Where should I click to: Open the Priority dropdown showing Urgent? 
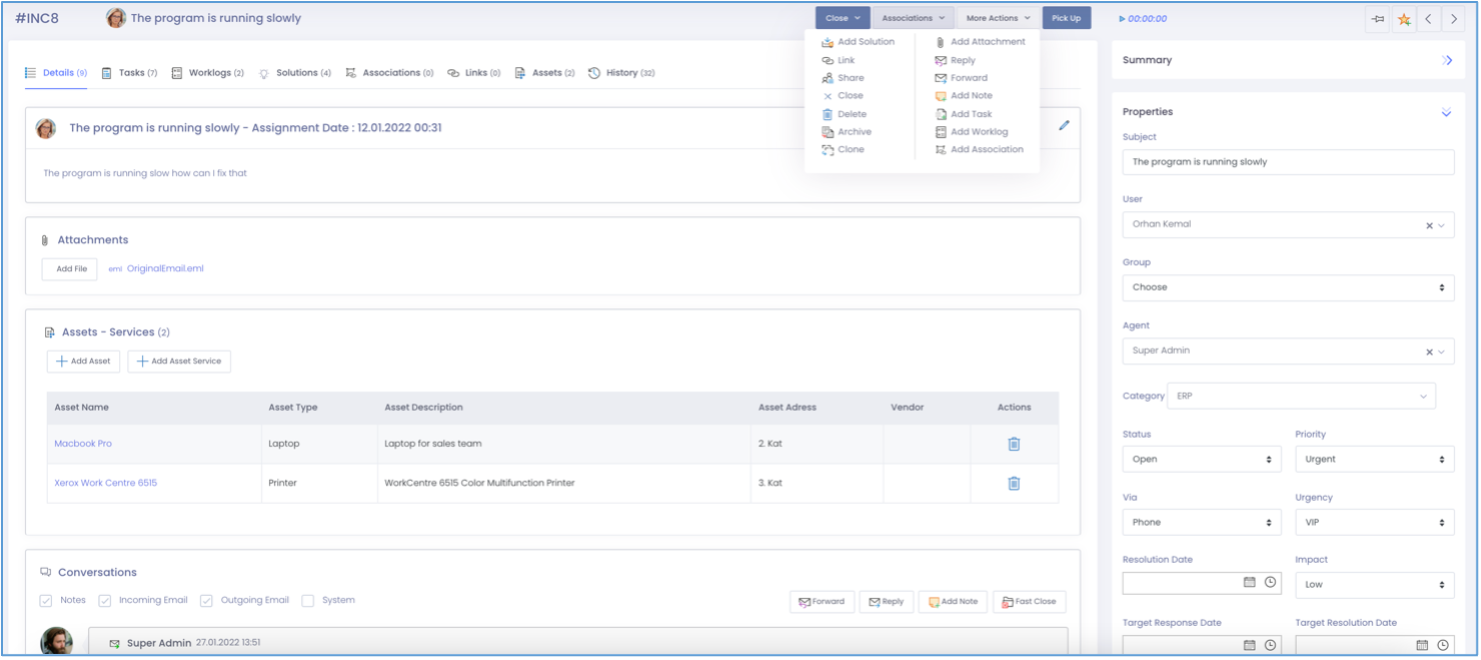click(x=1374, y=459)
